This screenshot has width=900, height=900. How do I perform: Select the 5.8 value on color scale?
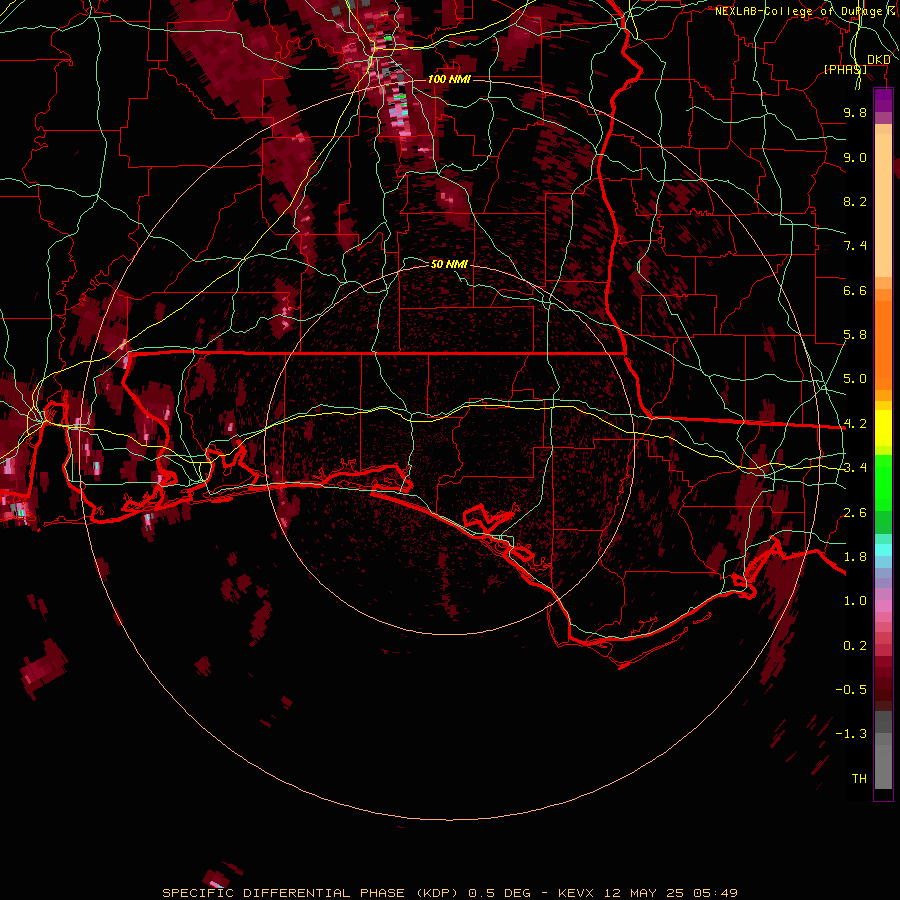(855, 335)
